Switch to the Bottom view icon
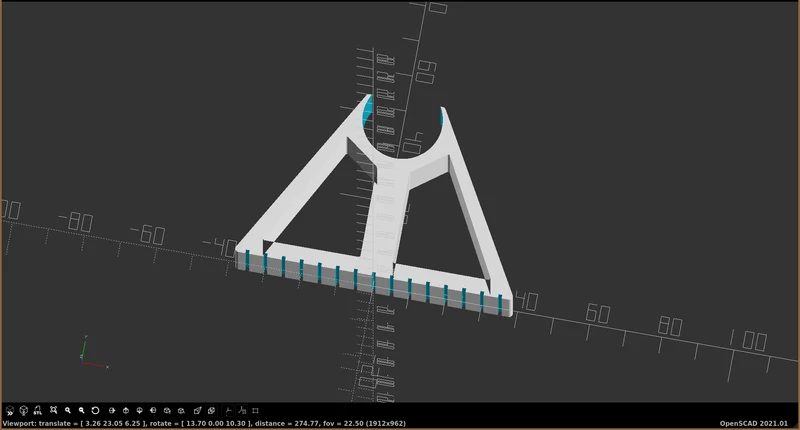 click(x=139, y=411)
